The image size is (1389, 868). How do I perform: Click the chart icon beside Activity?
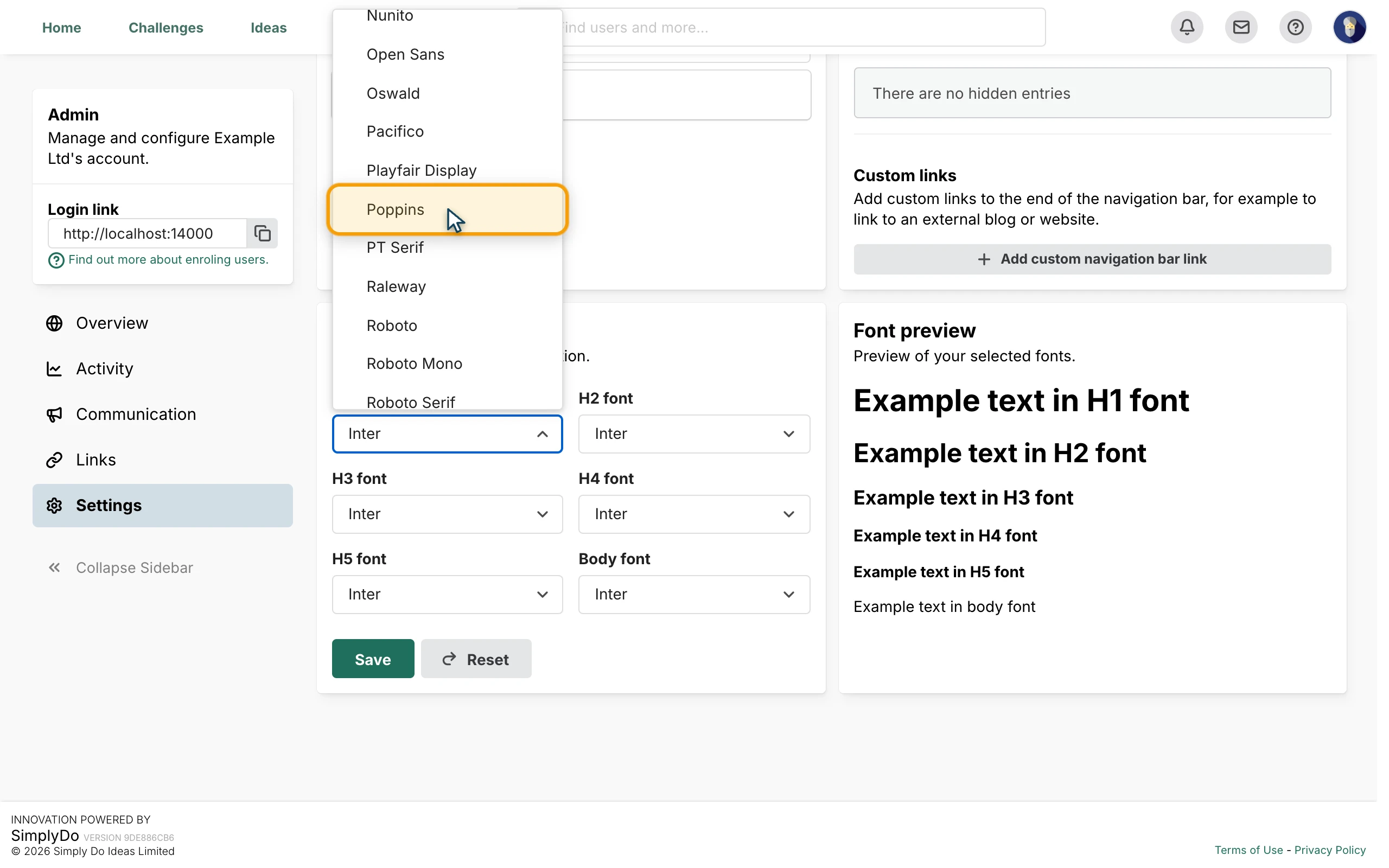click(x=54, y=368)
